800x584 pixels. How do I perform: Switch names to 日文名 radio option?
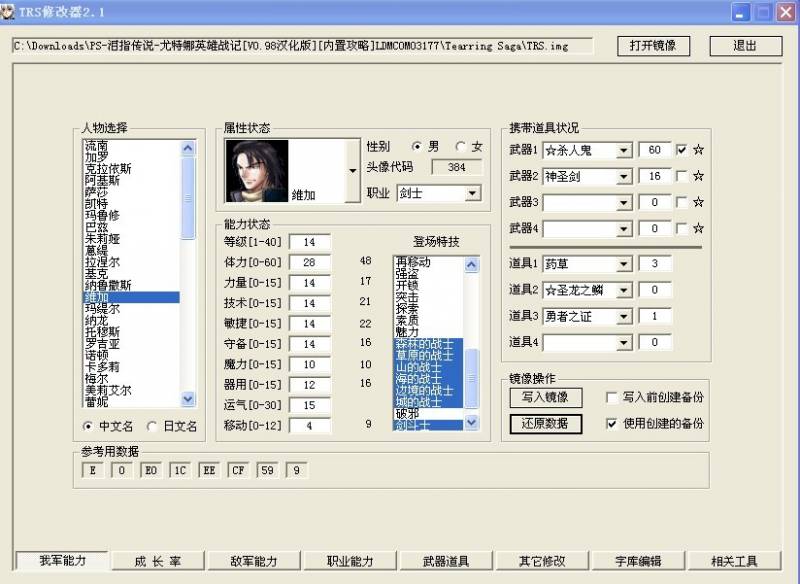click(x=152, y=426)
